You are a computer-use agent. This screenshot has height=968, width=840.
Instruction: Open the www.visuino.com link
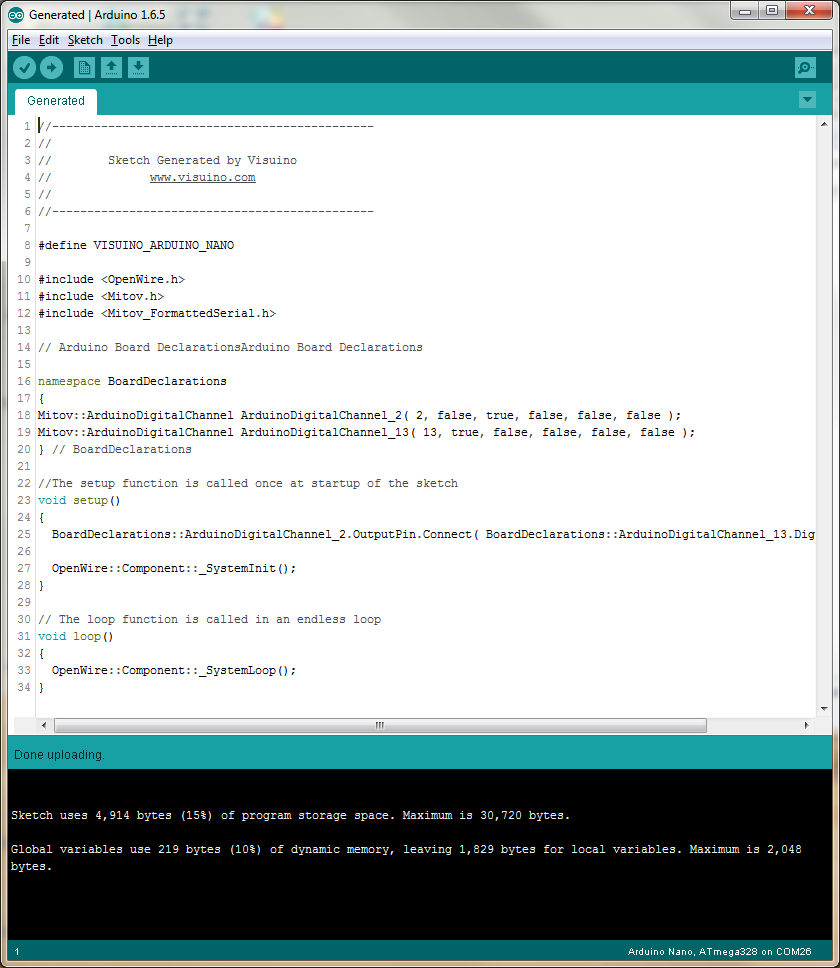[202, 177]
